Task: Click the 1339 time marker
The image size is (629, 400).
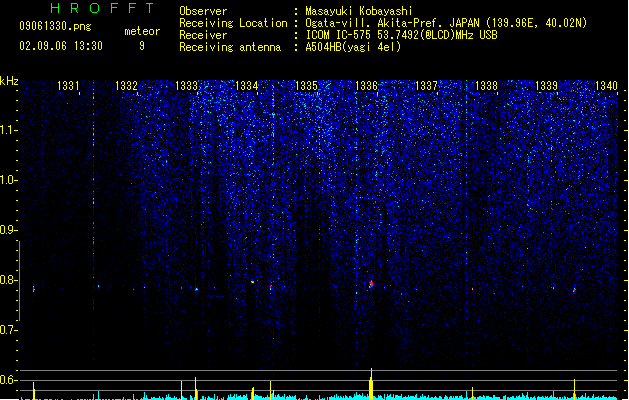Action: click(546, 86)
